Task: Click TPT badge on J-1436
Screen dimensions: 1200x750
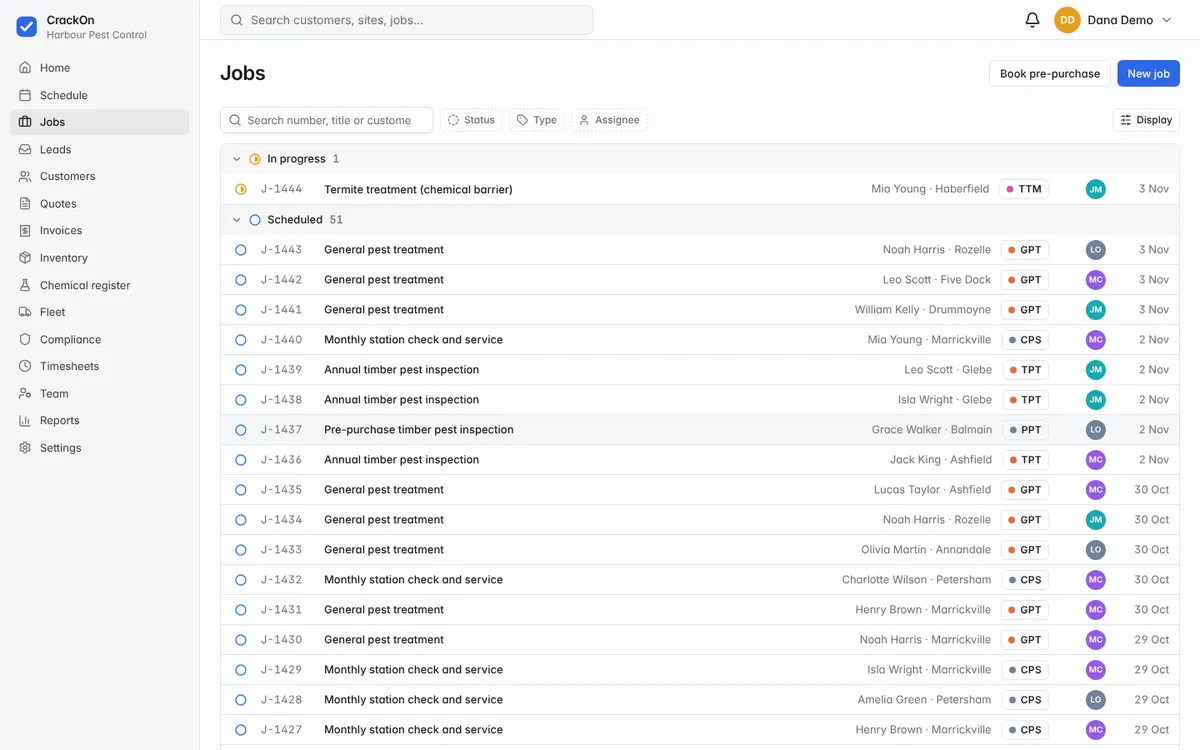Action: [1025, 460]
